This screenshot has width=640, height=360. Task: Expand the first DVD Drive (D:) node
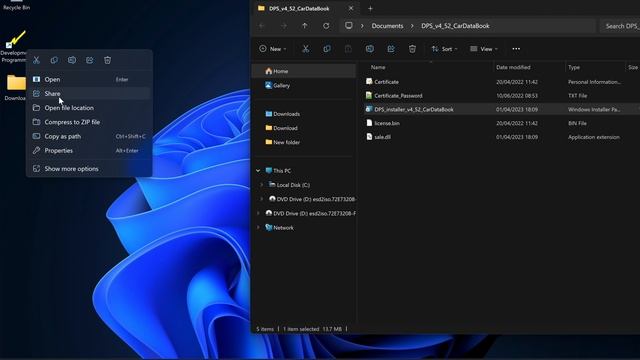click(x=262, y=199)
